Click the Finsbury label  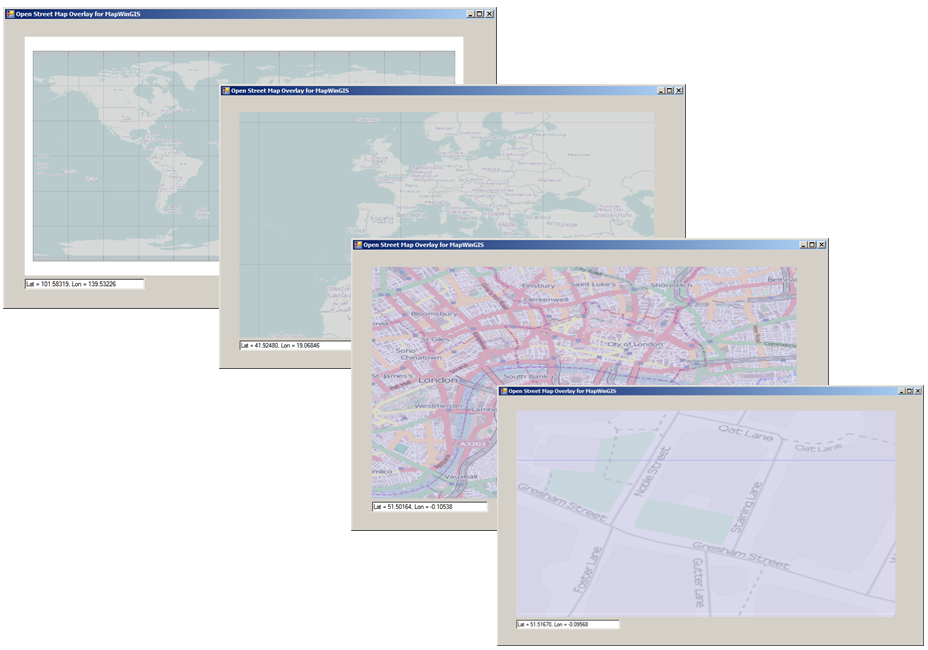(539, 285)
